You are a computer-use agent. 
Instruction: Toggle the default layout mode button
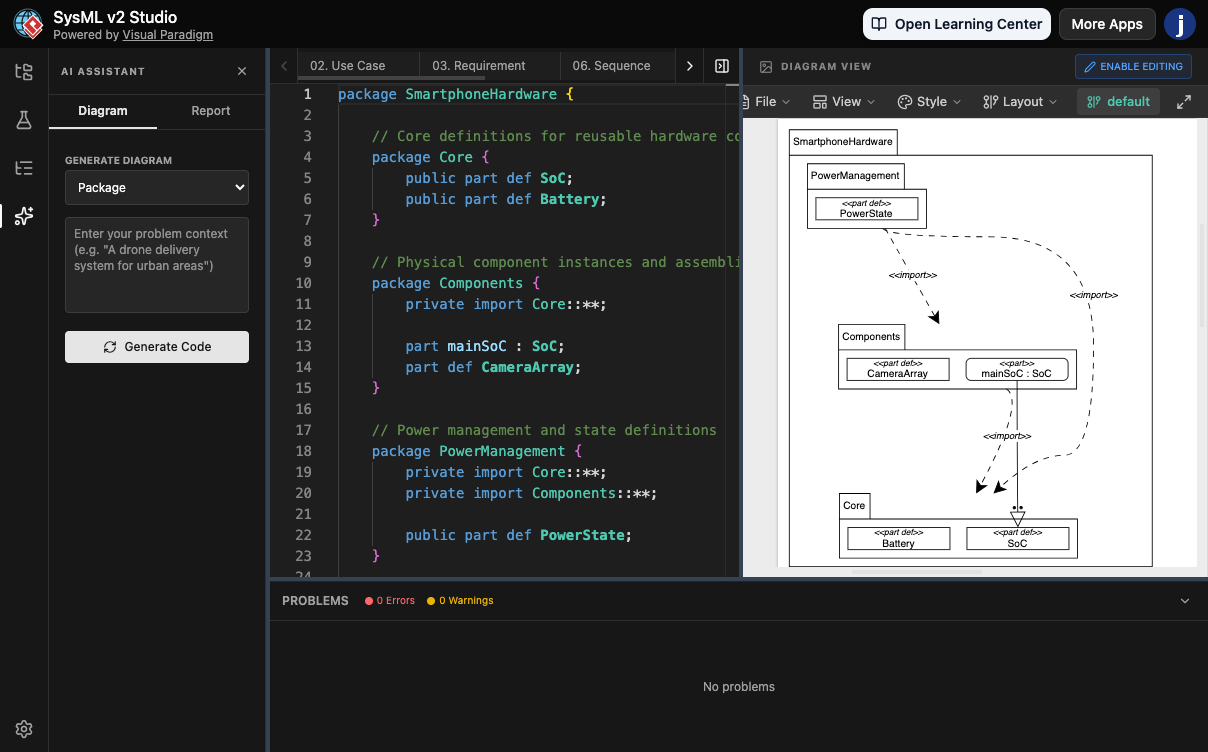1118,102
